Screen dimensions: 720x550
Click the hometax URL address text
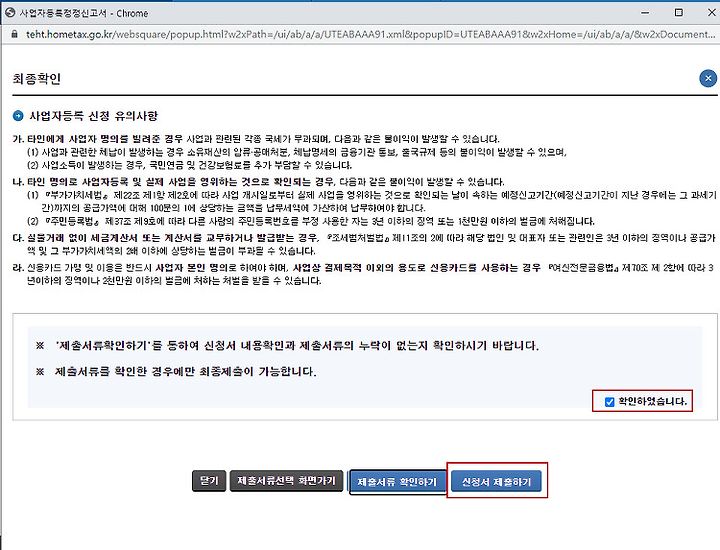click(x=370, y=34)
